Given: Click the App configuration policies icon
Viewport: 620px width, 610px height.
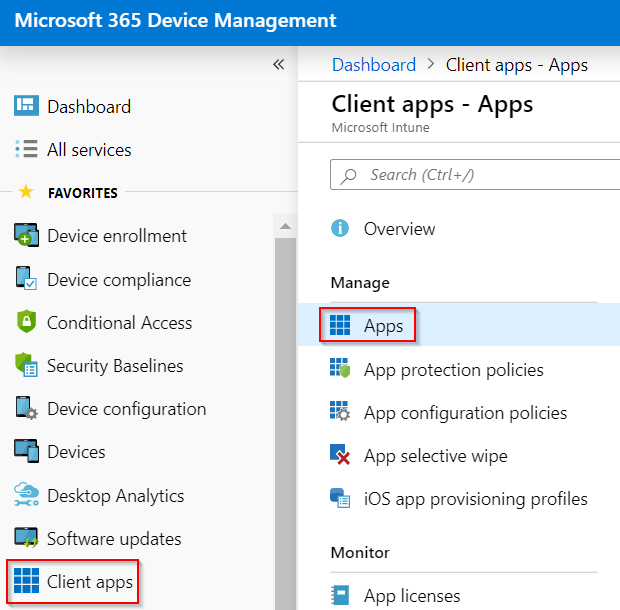Looking at the screenshot, I should [340, 411].
